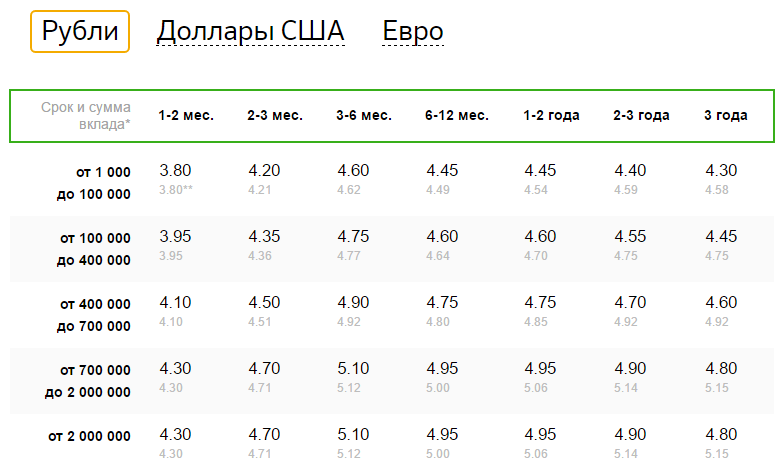780x468 pixels.
Task: Select the 3 года column header
Action: point(726,115)
